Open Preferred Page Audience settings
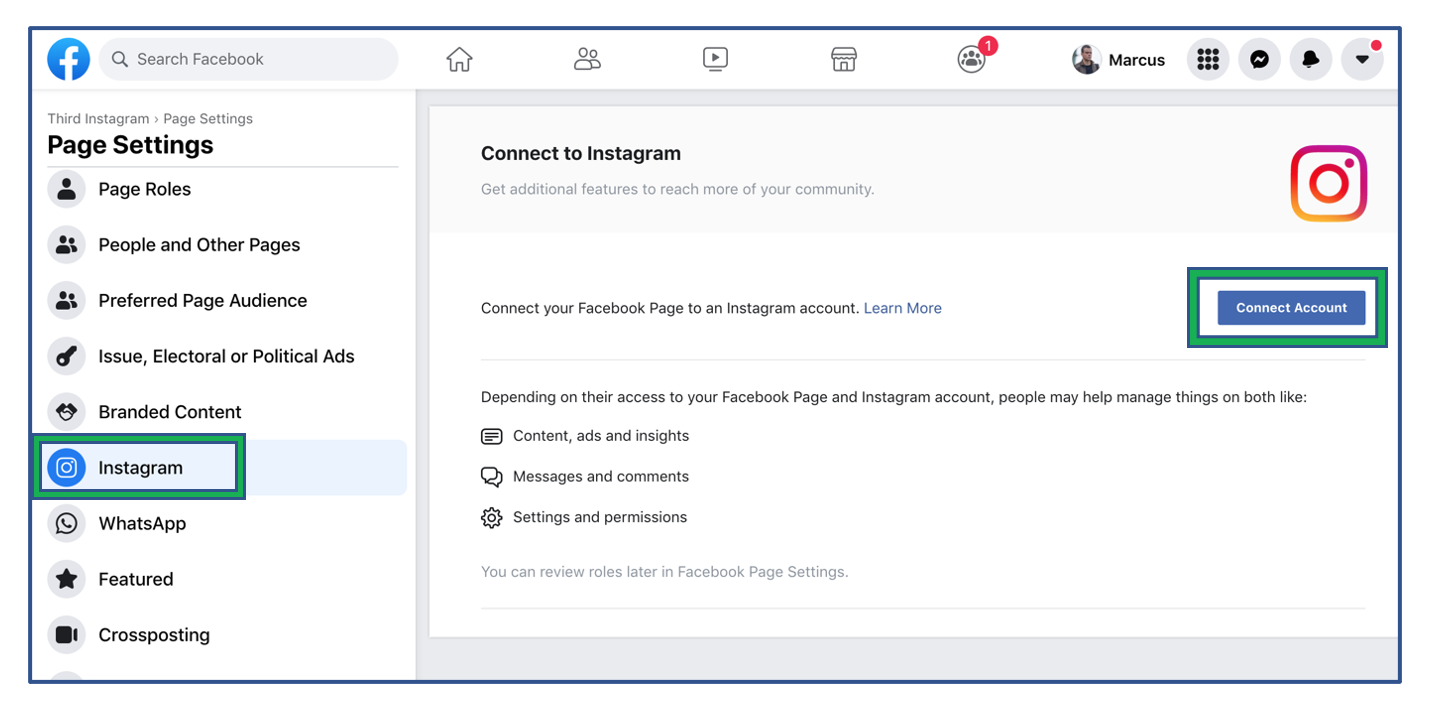Viewport: 1434px width, 714px height. click(x=222, y=301)
